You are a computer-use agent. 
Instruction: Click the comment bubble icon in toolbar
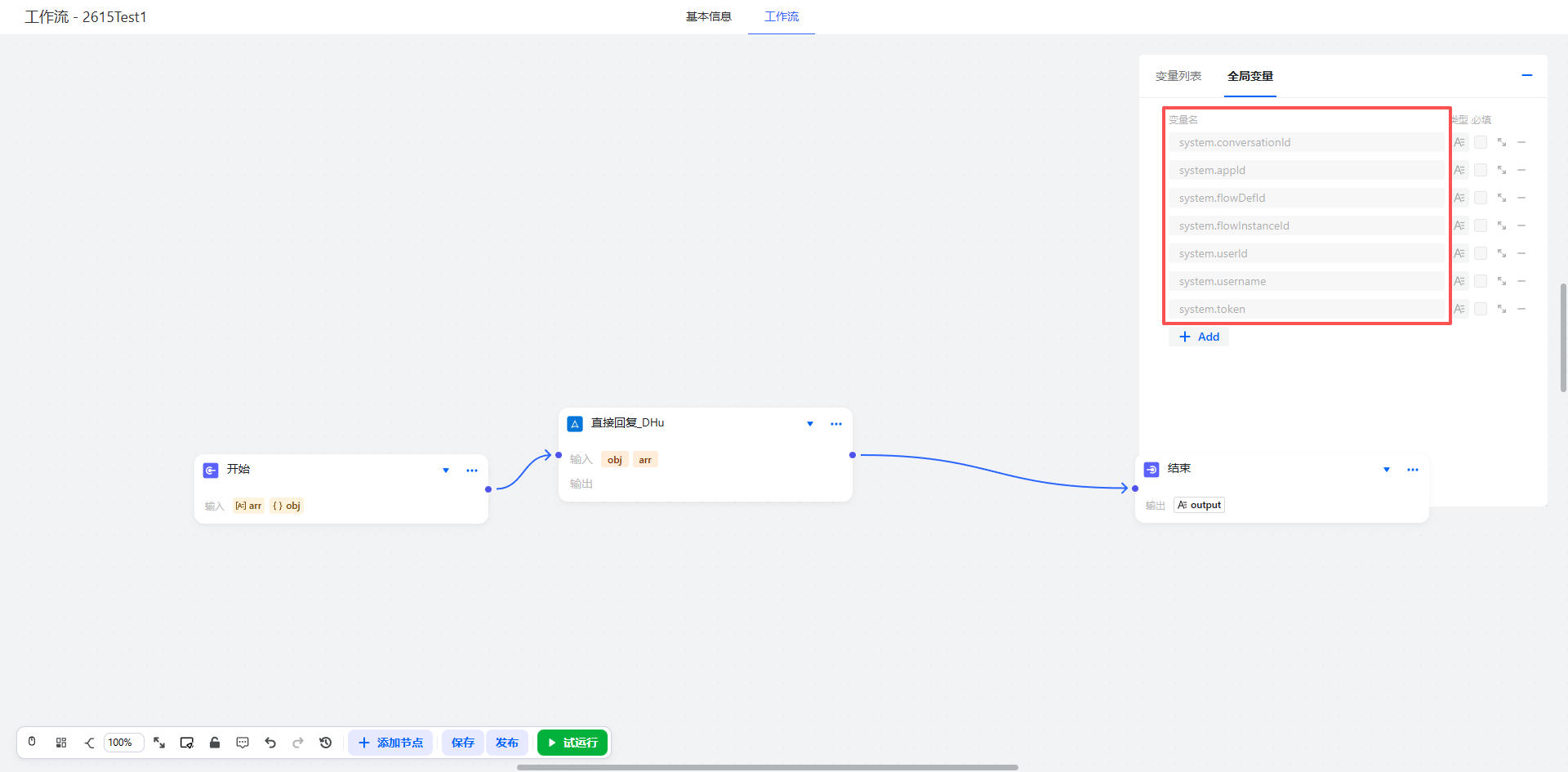coord(243,743)
